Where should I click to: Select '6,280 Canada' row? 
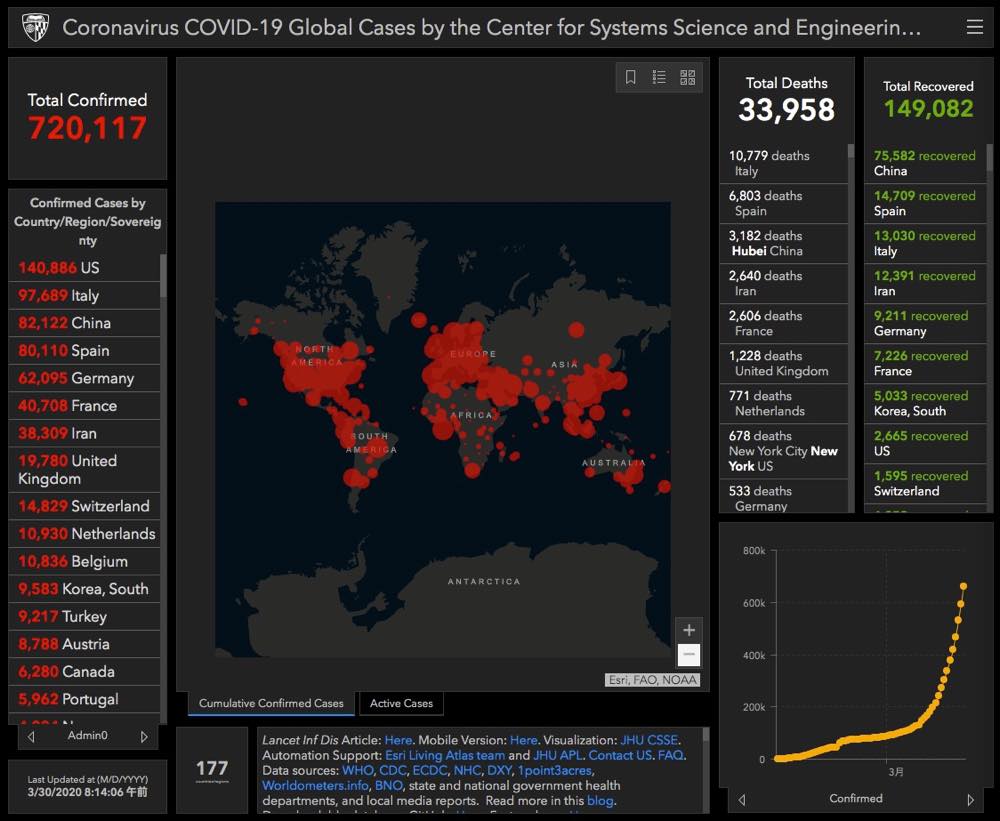click(x=85, y=672)
